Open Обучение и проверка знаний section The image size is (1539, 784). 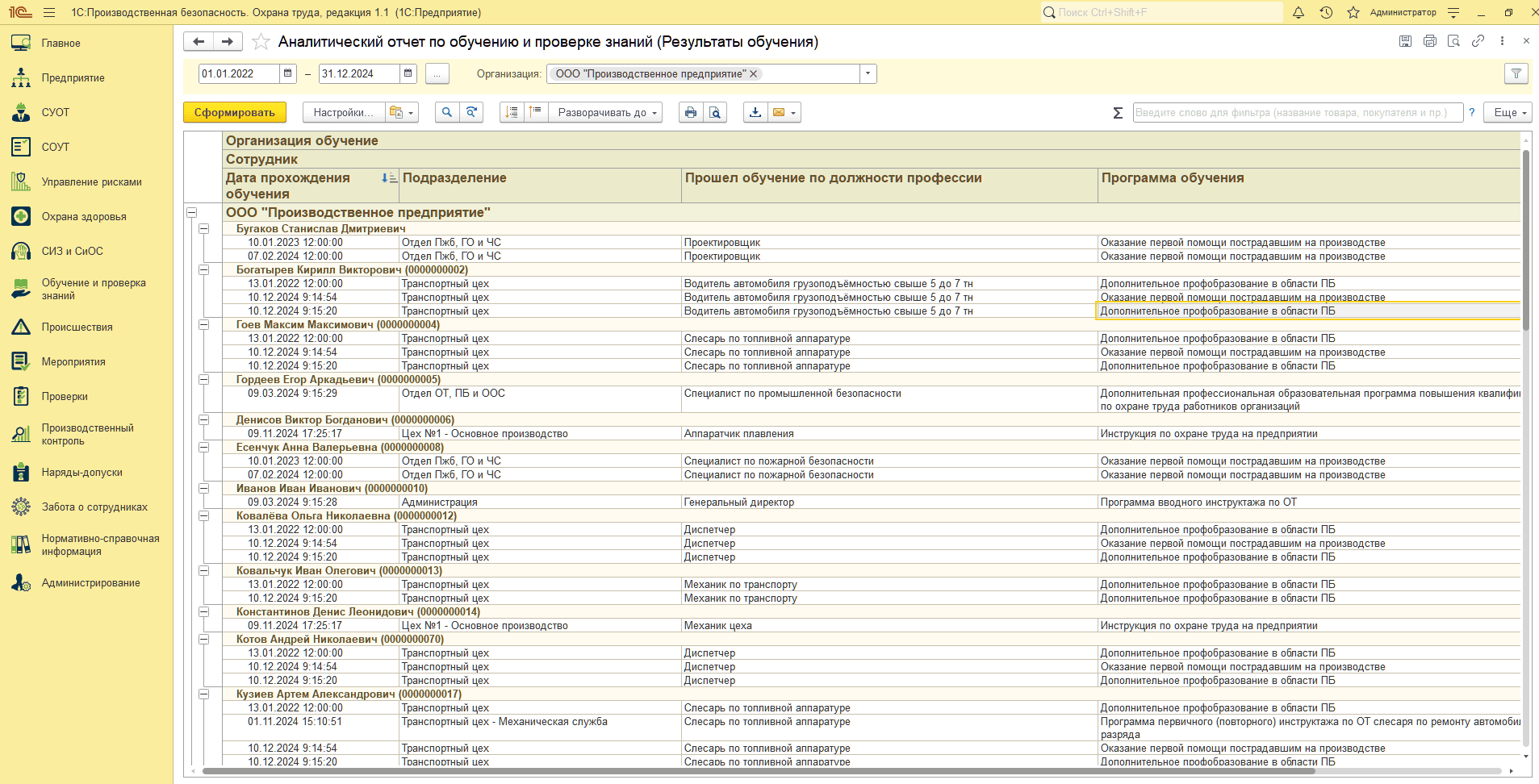(86, 290)
